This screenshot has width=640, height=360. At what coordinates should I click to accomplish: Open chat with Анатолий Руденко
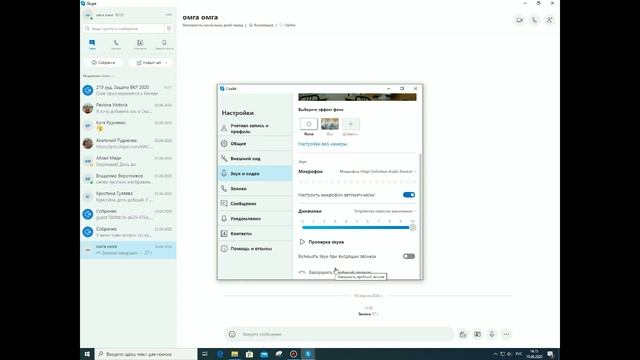(128, 143)
